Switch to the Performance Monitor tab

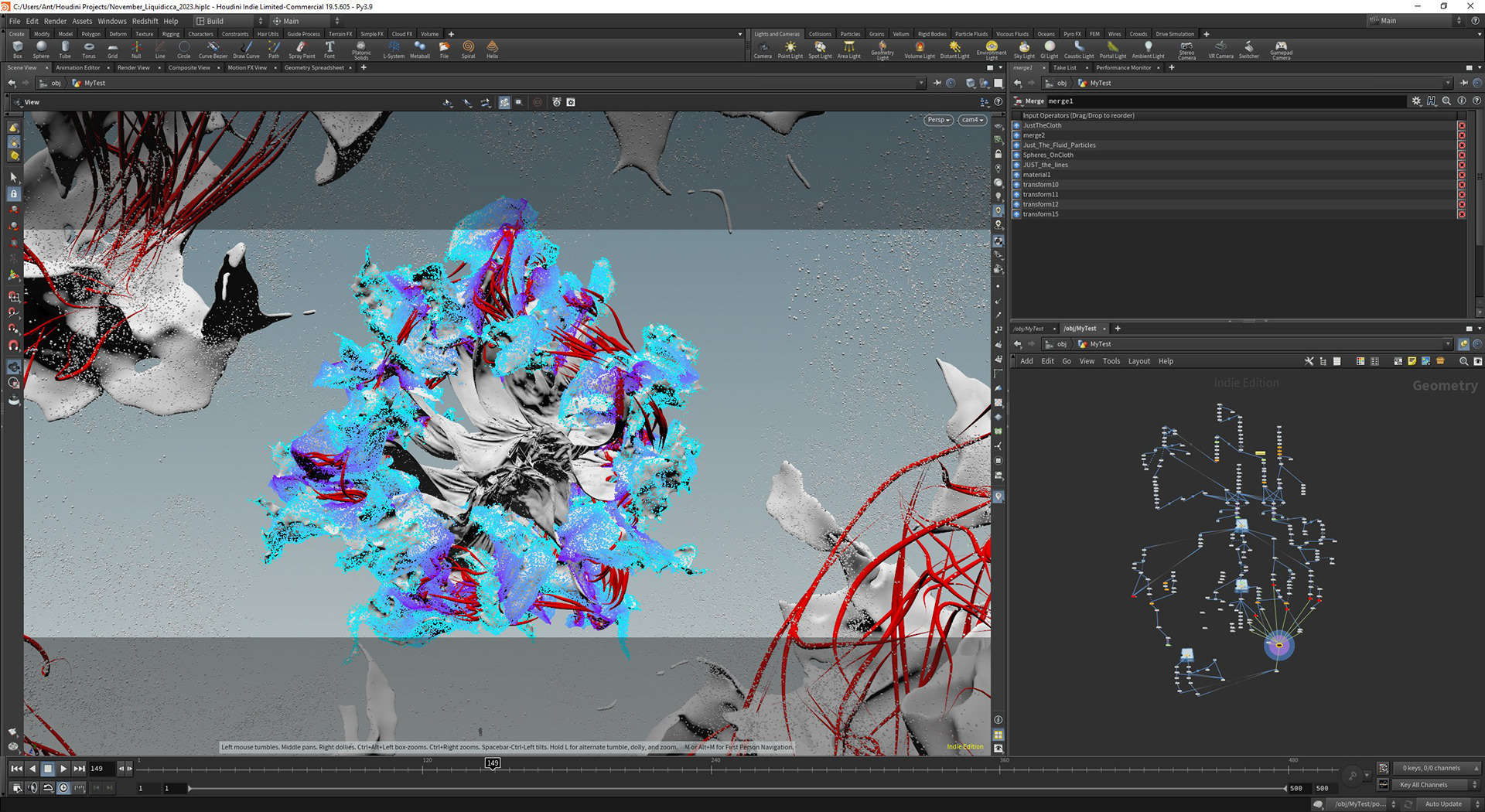click(1123, 67)
